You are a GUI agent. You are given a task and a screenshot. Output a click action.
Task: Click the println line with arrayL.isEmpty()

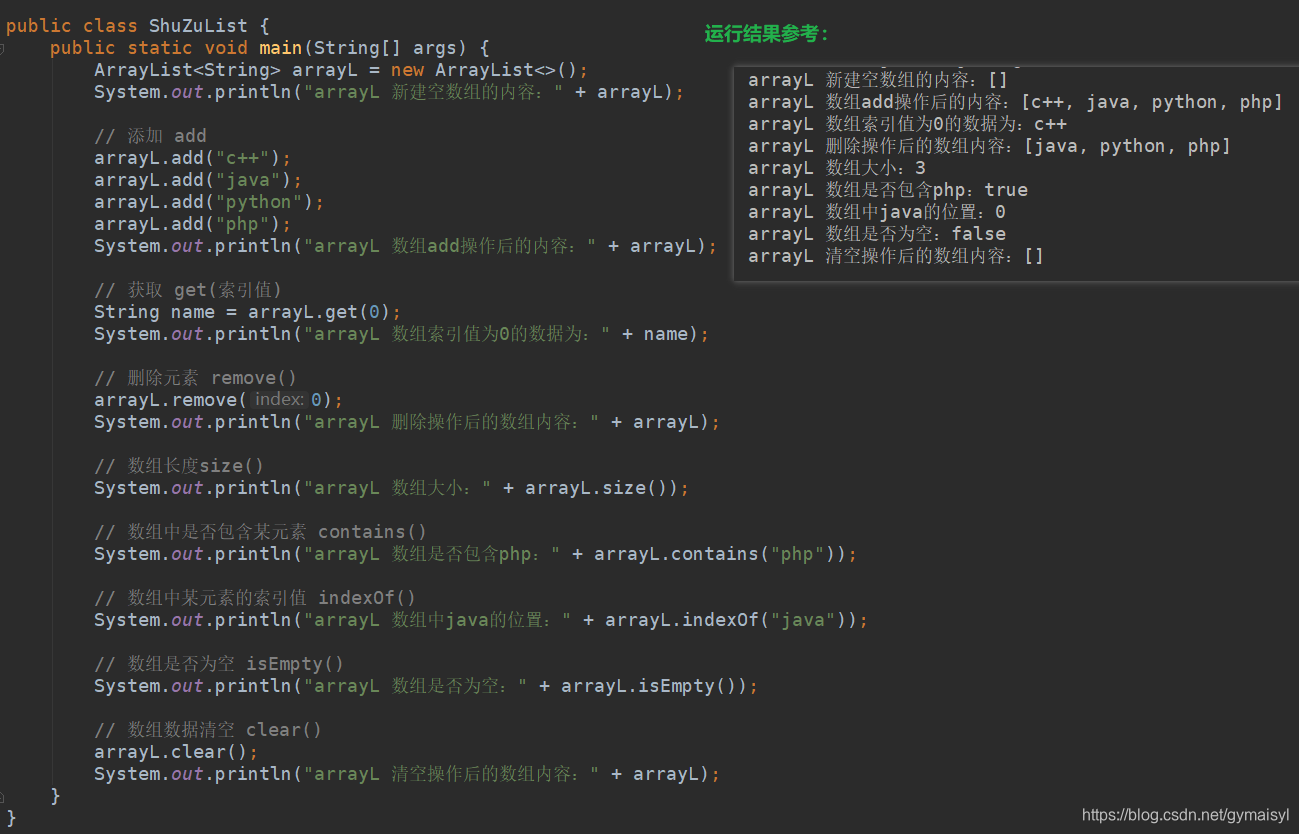point(426,686)
